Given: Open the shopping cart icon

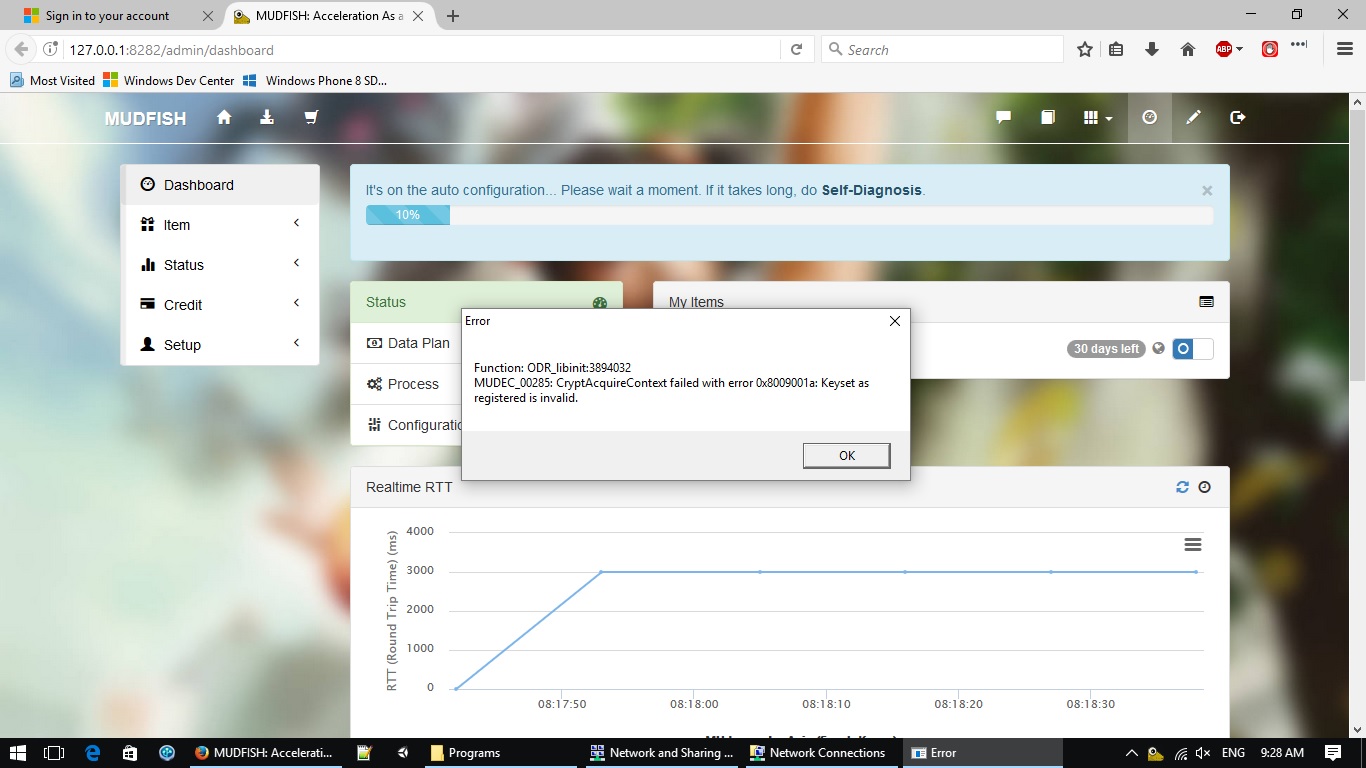Looking at the screenshot, I should pyautogui.click(x=311, y=117).
